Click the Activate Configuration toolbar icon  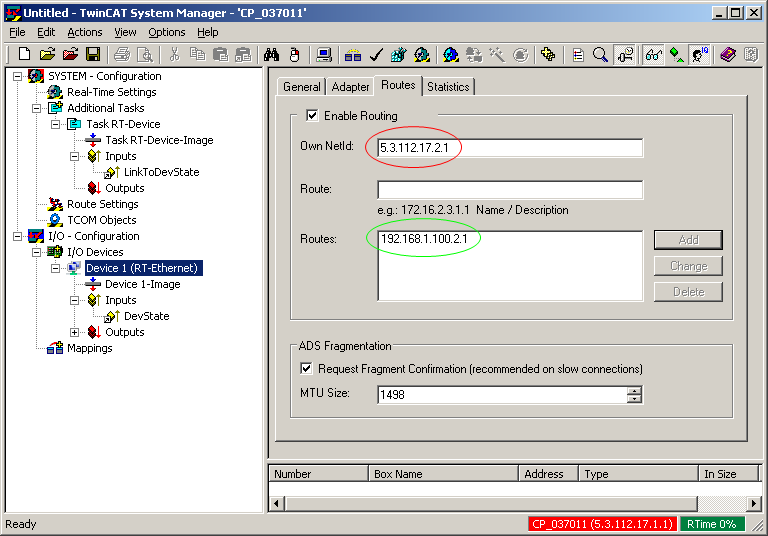click(398, 54)
